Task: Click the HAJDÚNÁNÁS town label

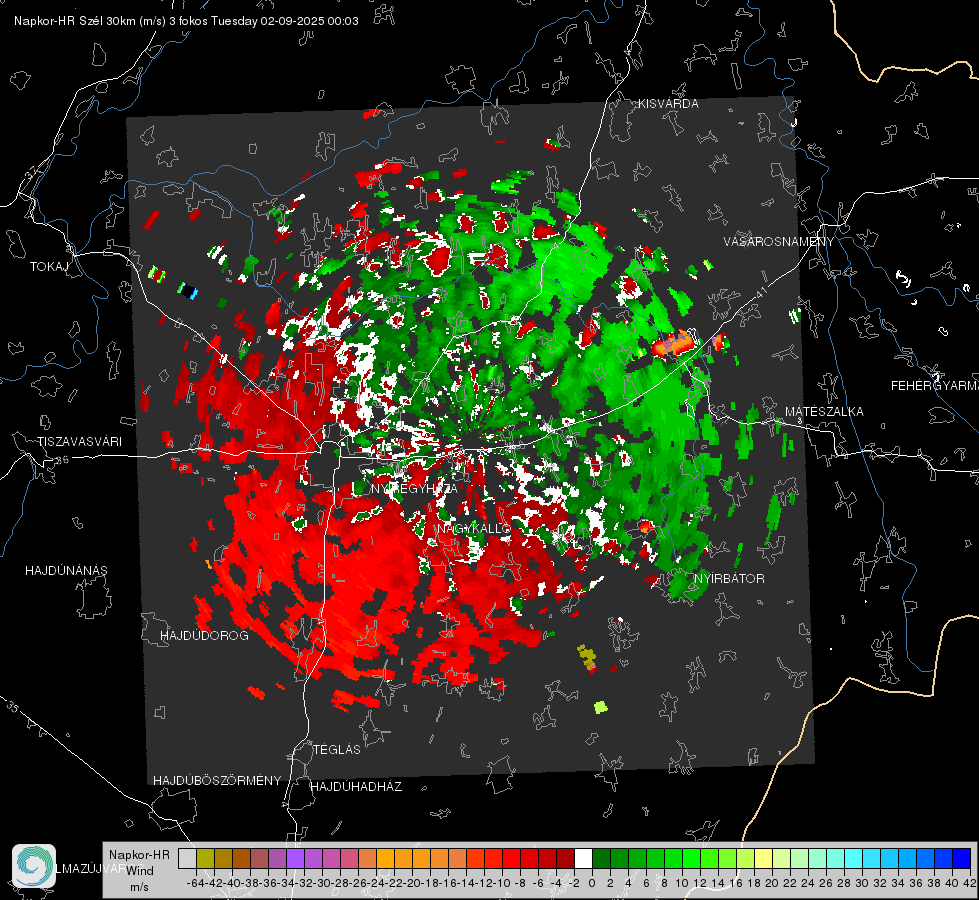Action: click(x=66, y=570)
